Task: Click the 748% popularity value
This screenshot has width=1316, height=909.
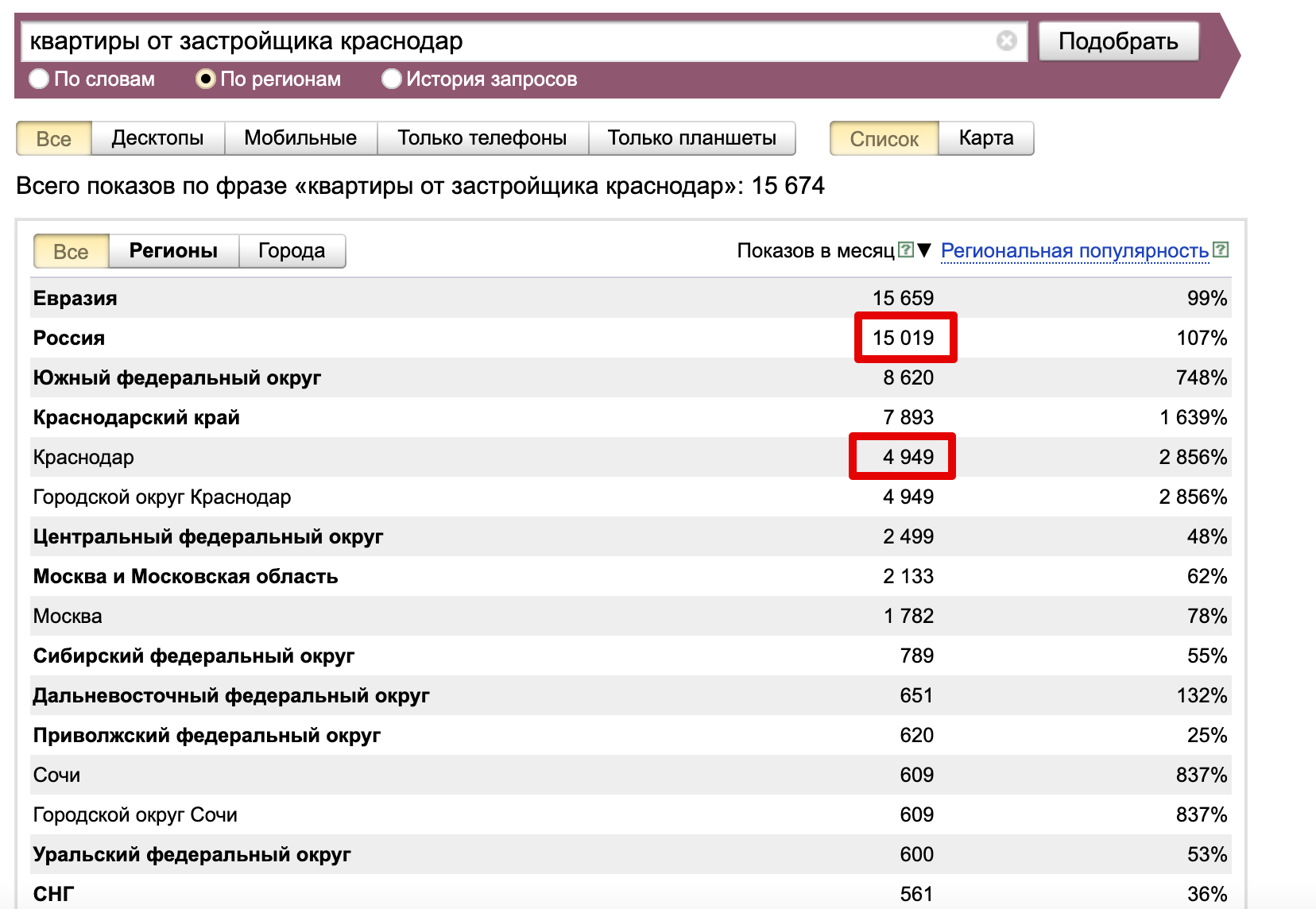Action: pos(1202,377)
